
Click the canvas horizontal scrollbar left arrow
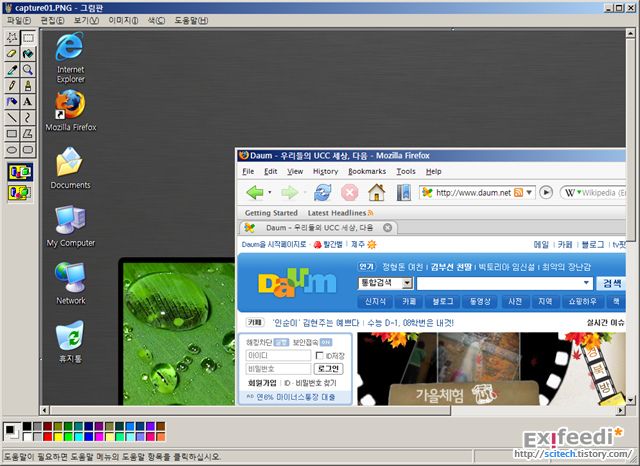coord(44,411)
